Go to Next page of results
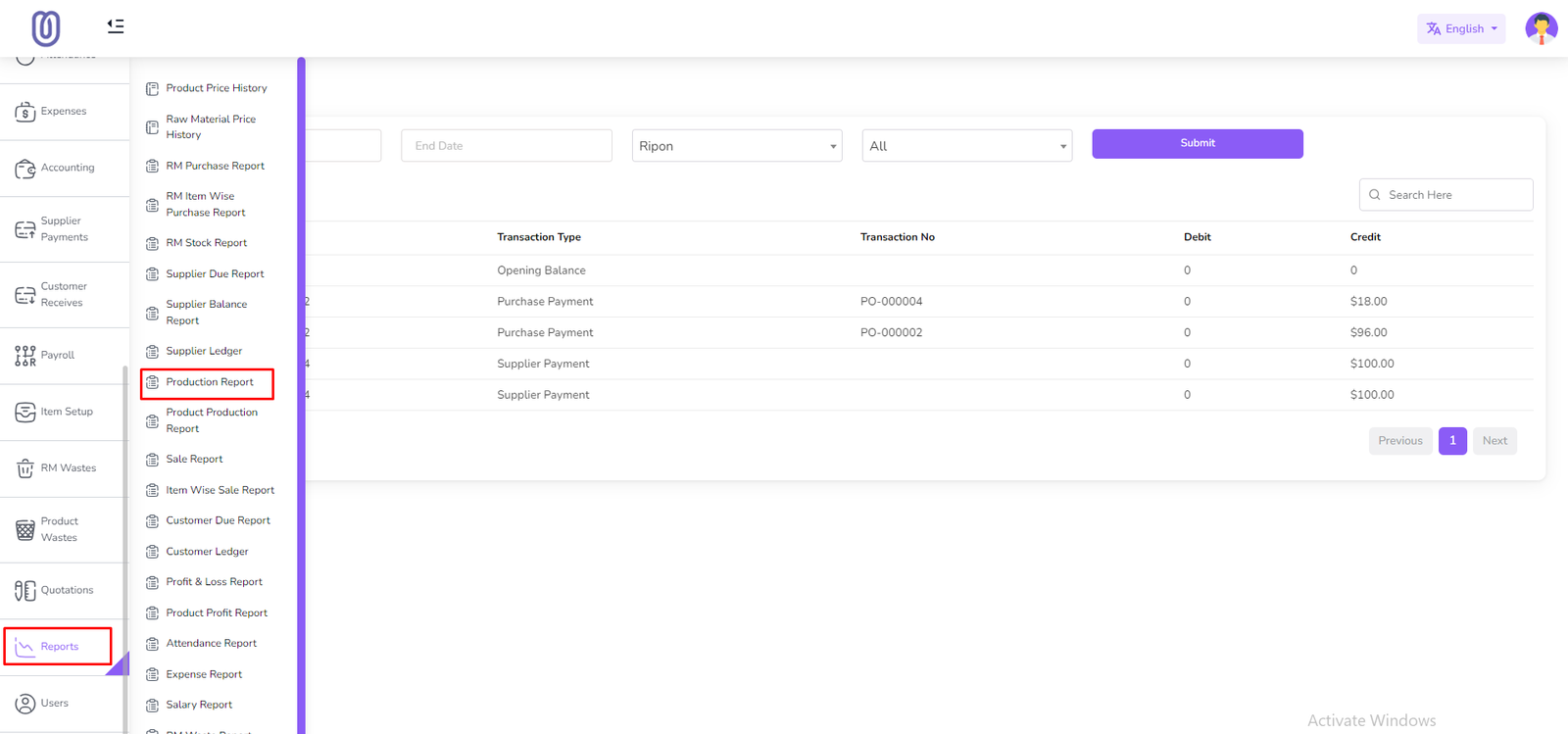 (x=1494, y=441)
